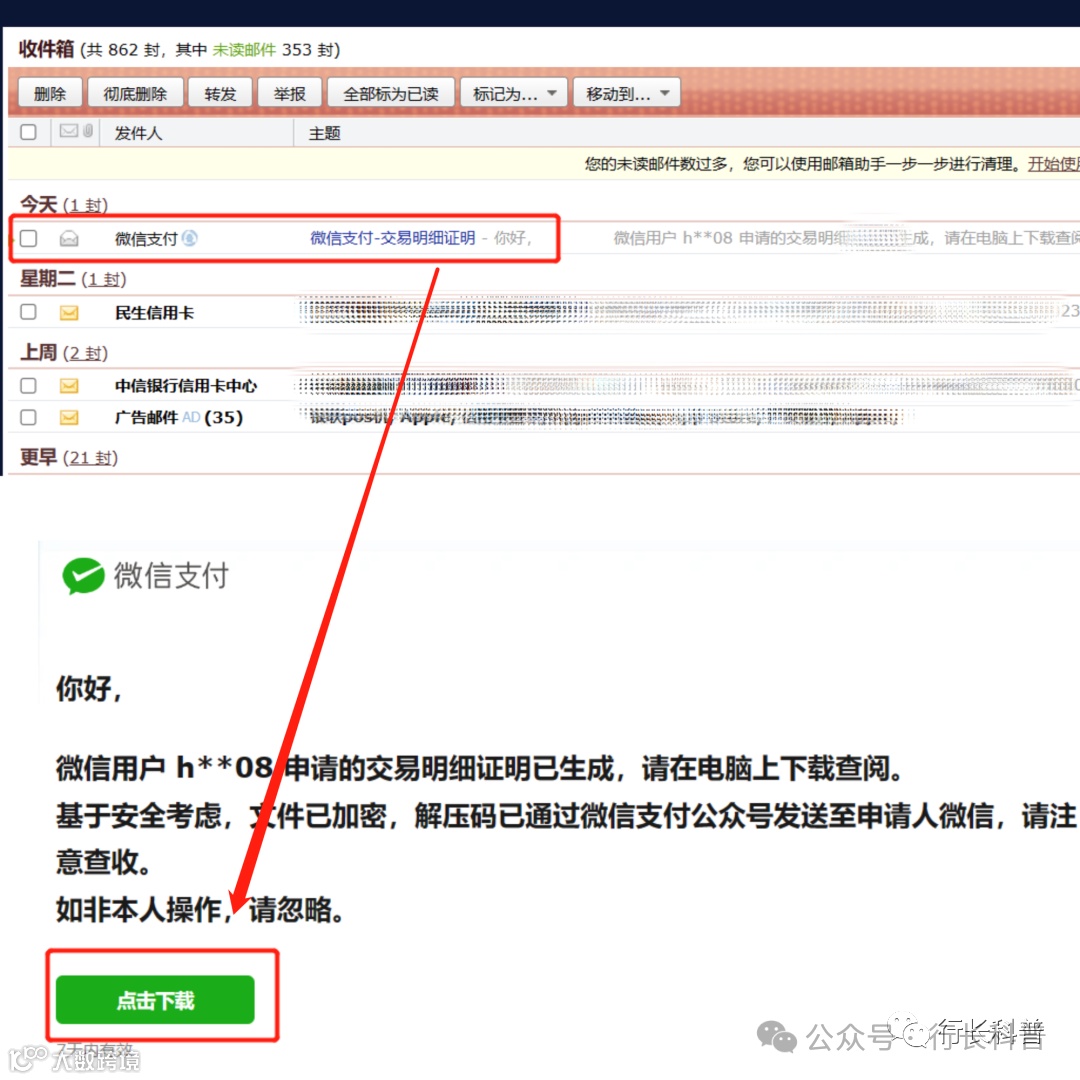Check the 民生信用卡 email checkbox
This screenshot has width=1080, height=1080.
[x=28, y=312]
